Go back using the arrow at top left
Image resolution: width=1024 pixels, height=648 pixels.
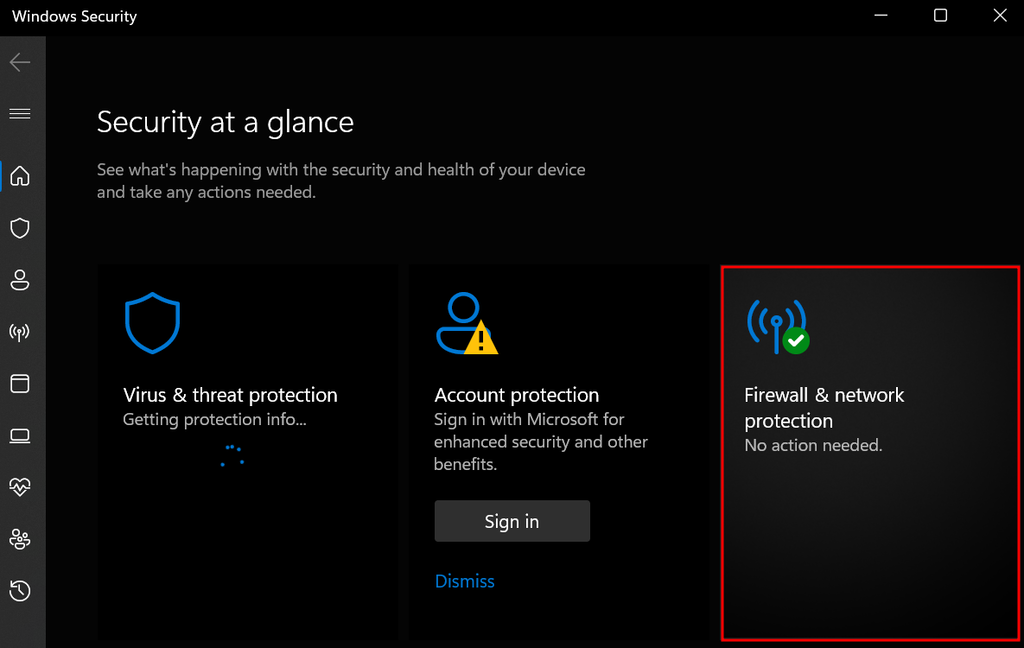20,61
